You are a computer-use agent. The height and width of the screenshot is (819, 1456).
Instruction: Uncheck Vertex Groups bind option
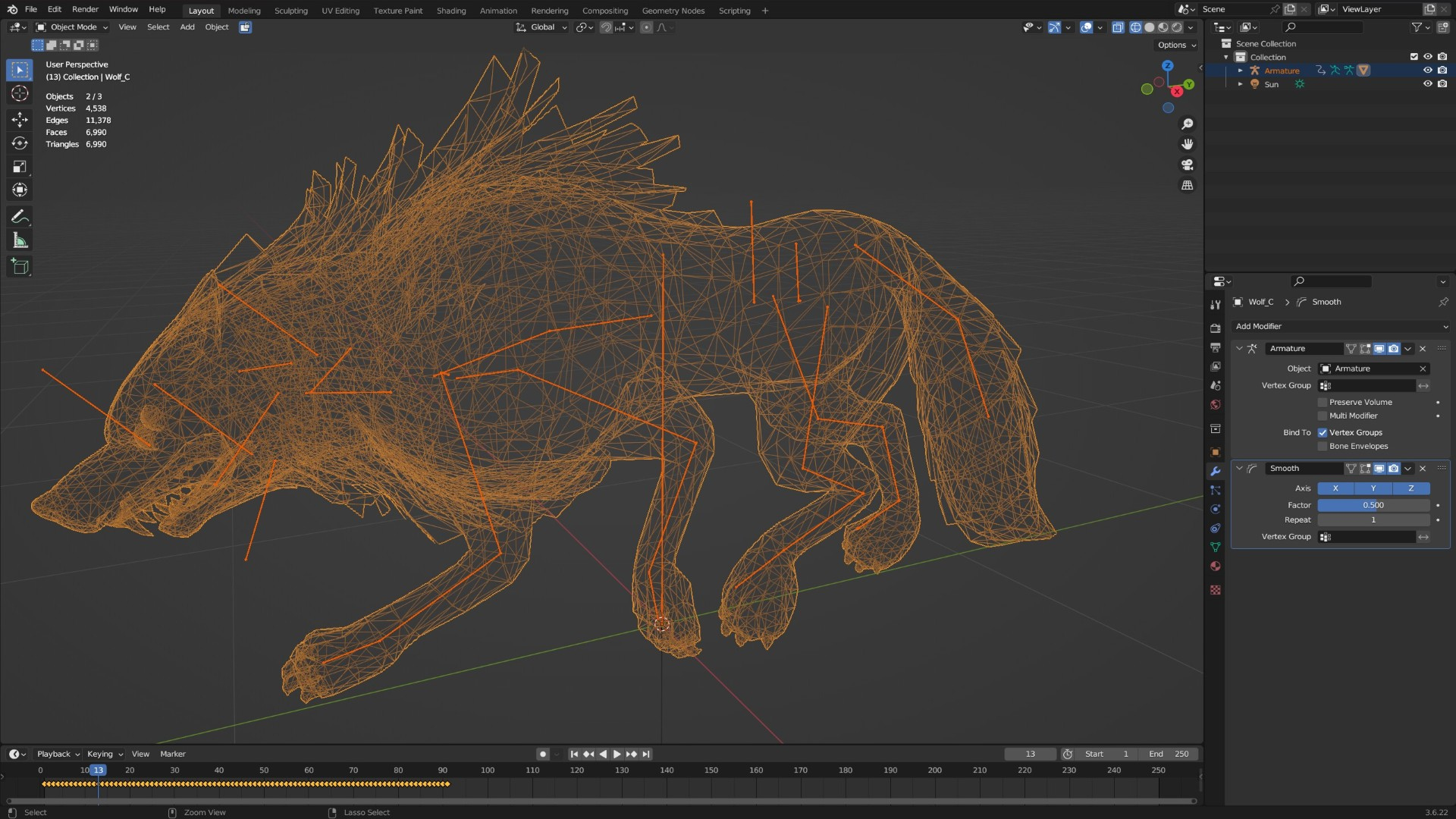pyautogui.click(x=1323, y=433)
